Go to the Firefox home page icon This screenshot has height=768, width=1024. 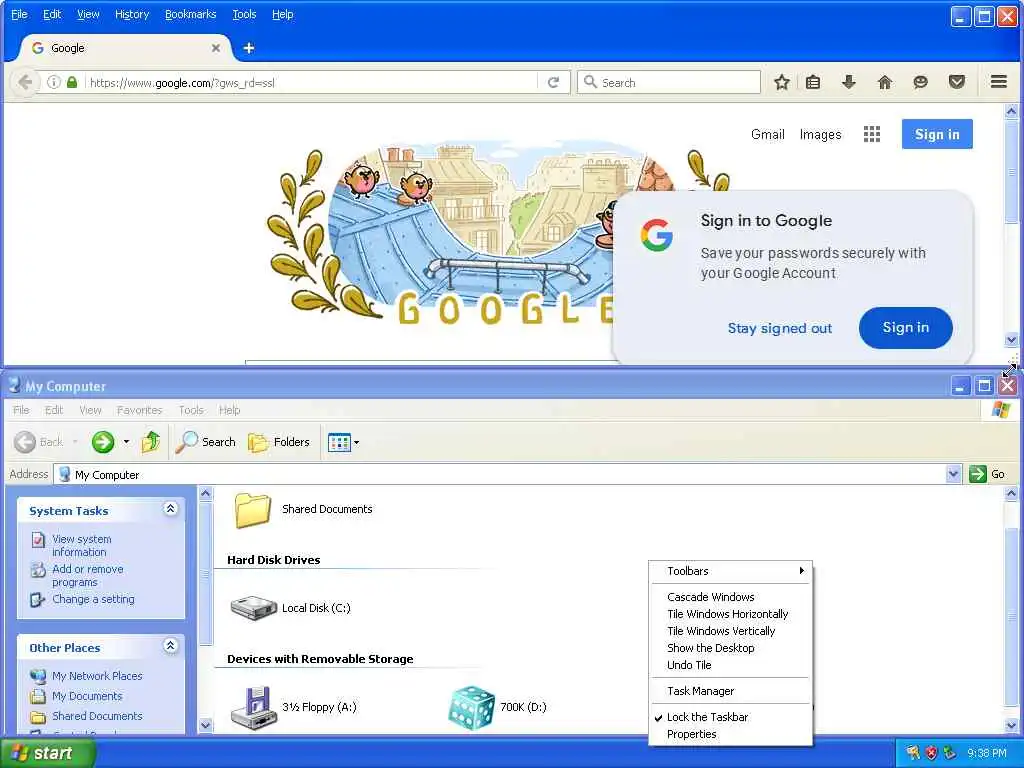[885, 82]
